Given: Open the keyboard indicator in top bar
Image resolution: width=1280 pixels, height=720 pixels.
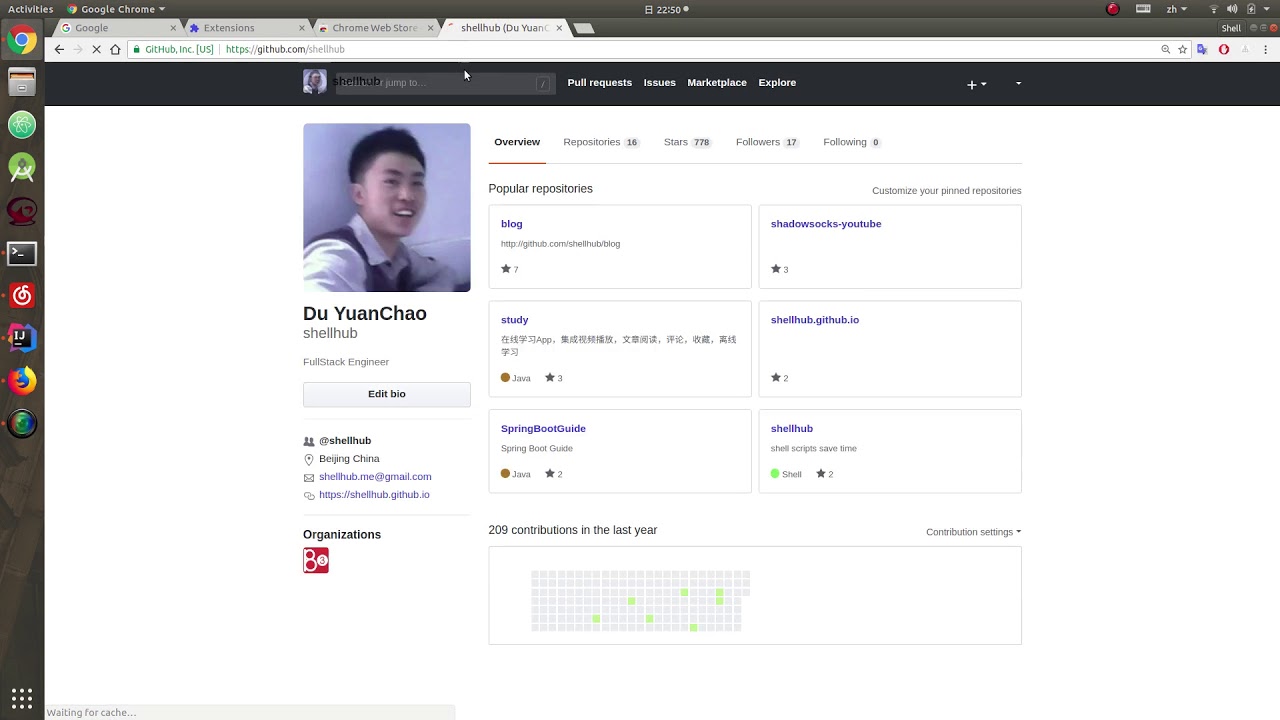Looking at the screenshot, I should click(x=1144, y=9).
